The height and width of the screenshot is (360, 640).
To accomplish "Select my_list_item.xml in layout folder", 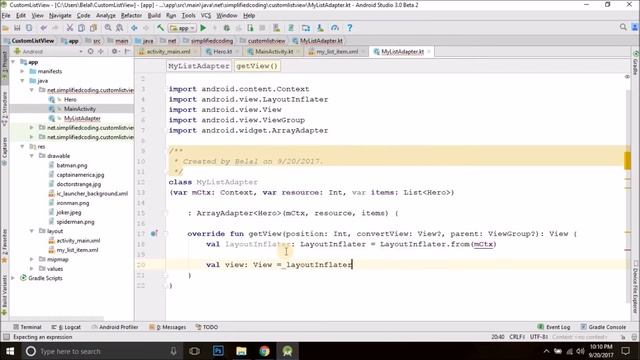I will click(77, 250).
